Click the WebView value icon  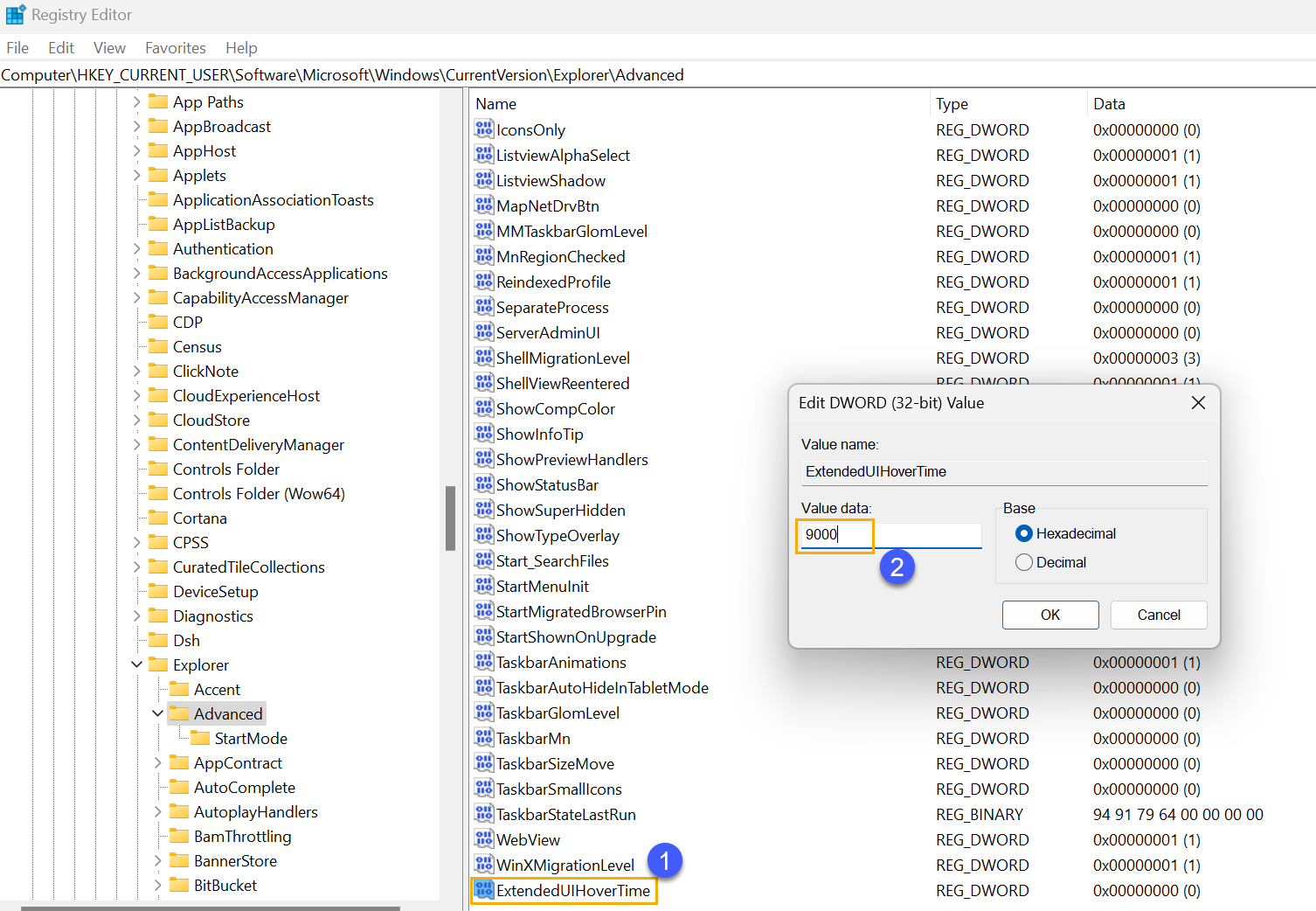[x=484, y=839]
